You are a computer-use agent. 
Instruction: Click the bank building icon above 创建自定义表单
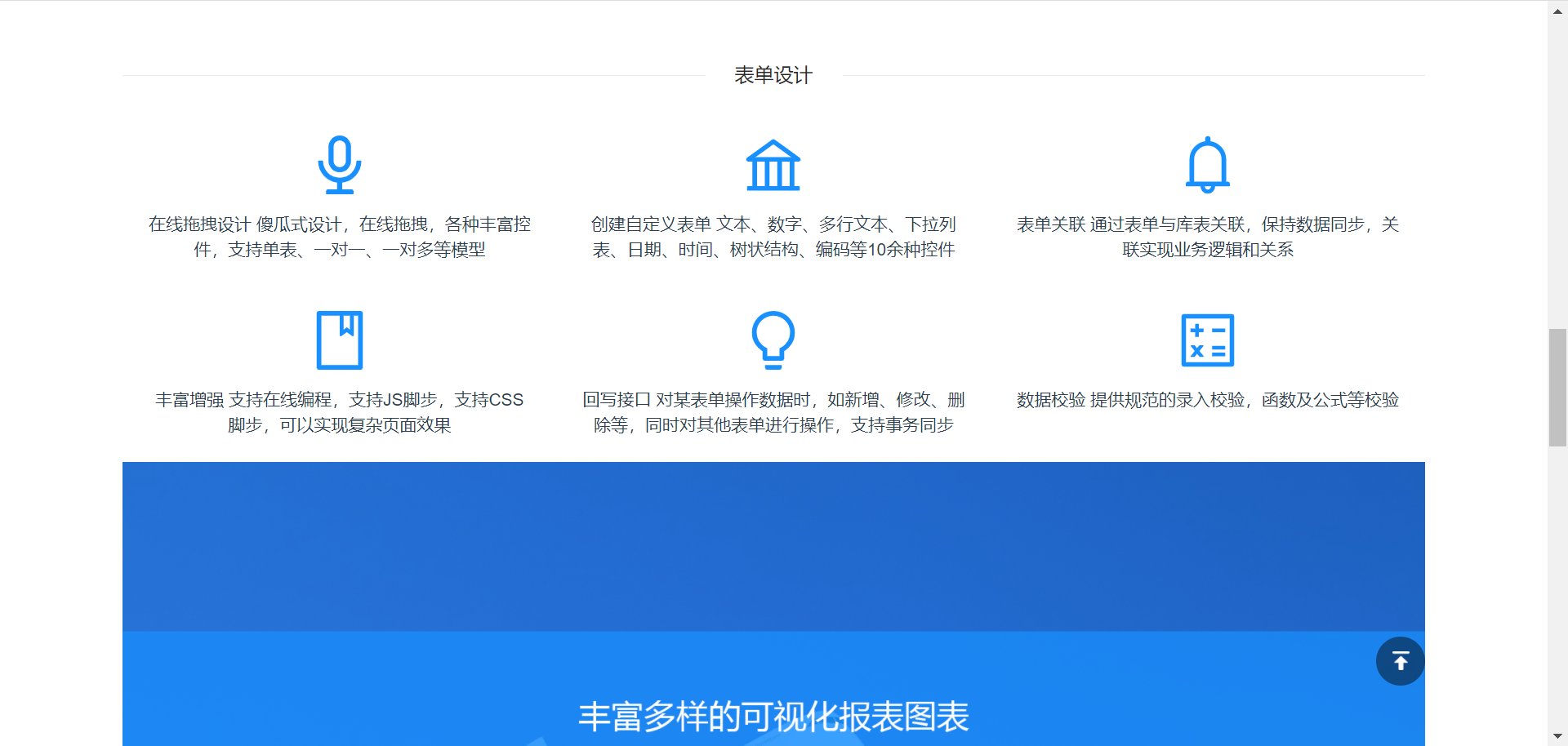773,165
